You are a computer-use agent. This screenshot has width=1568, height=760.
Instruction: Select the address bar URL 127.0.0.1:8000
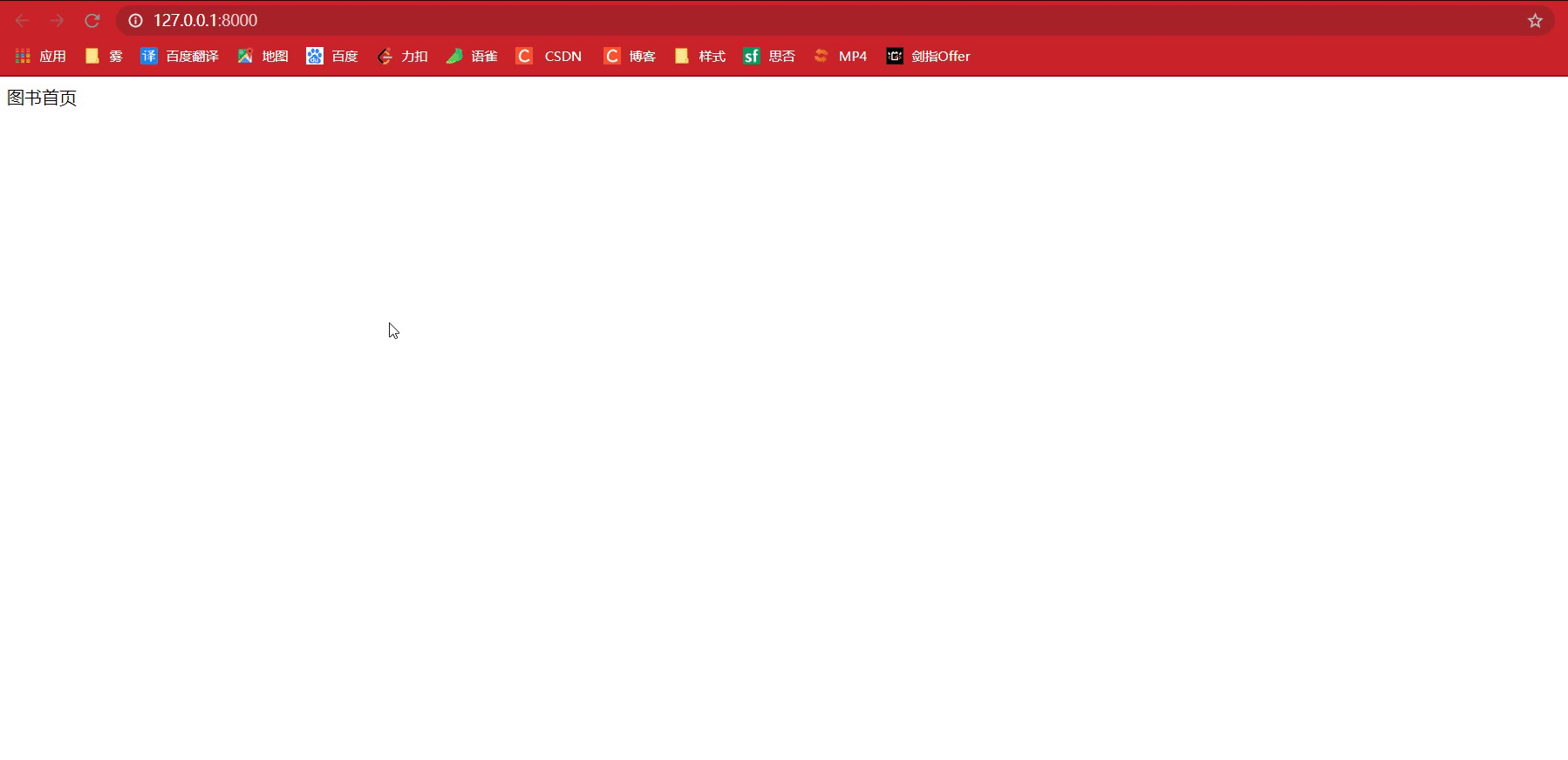(x=205, y=20)
